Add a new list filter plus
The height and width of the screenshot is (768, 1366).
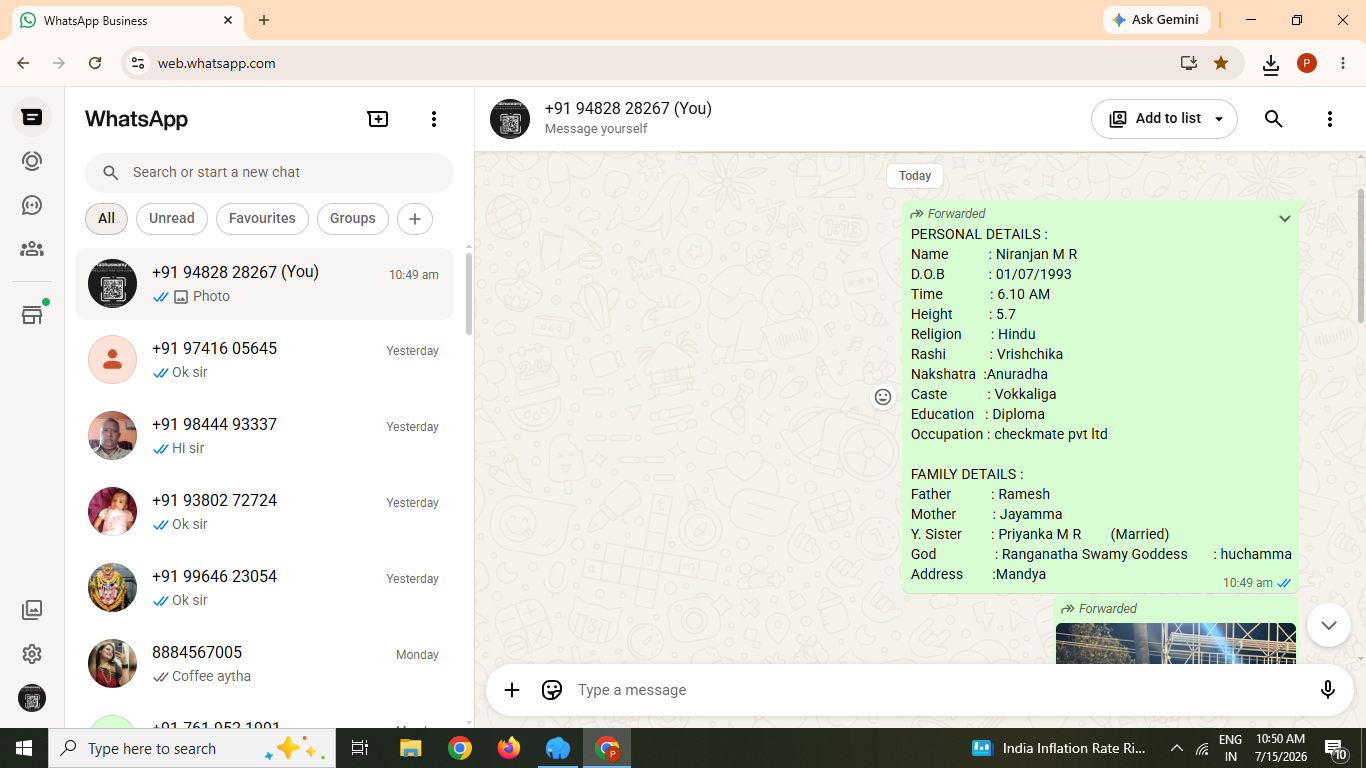pyautogui.click(x=415, y=219)
